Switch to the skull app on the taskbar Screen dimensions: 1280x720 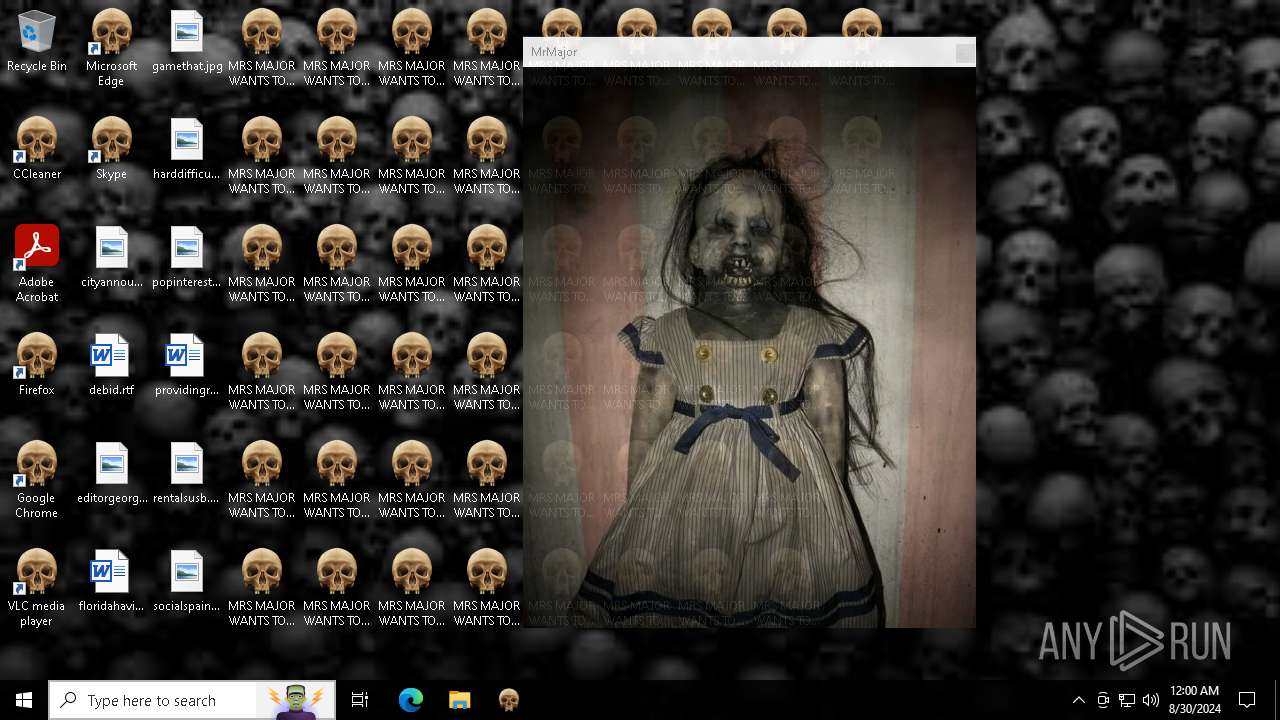coord(509,700)
